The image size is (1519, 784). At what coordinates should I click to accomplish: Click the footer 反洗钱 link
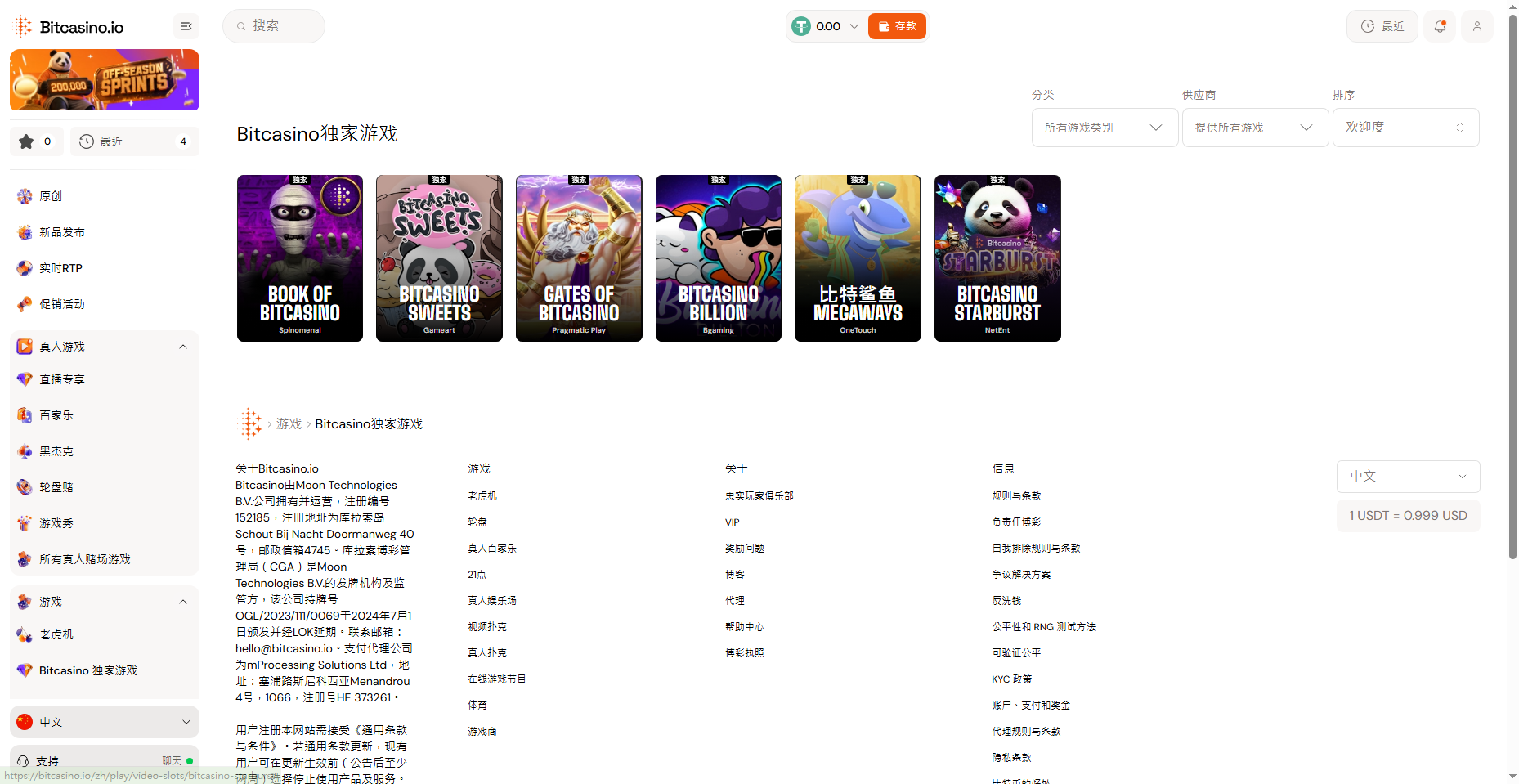[1006, 601]
